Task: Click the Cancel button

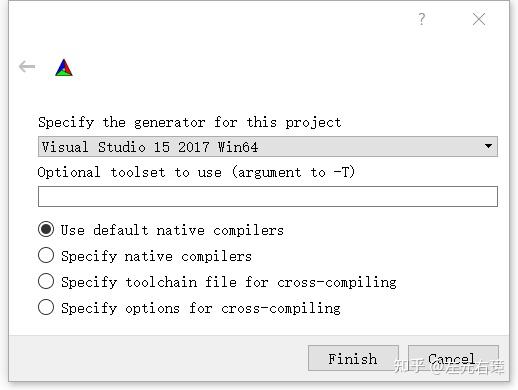Action: point(453,358)
